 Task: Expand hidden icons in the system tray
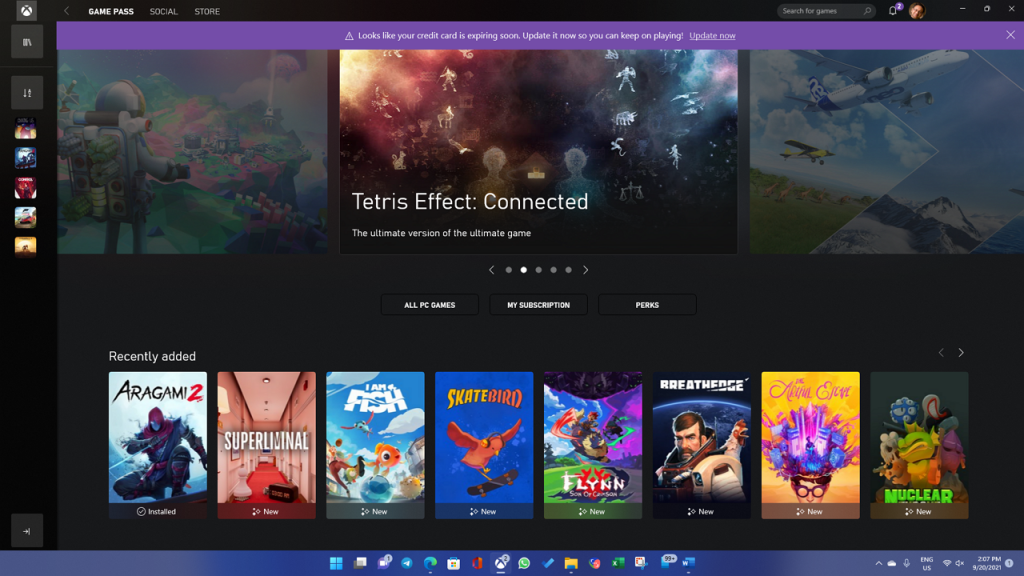point(878,562)
